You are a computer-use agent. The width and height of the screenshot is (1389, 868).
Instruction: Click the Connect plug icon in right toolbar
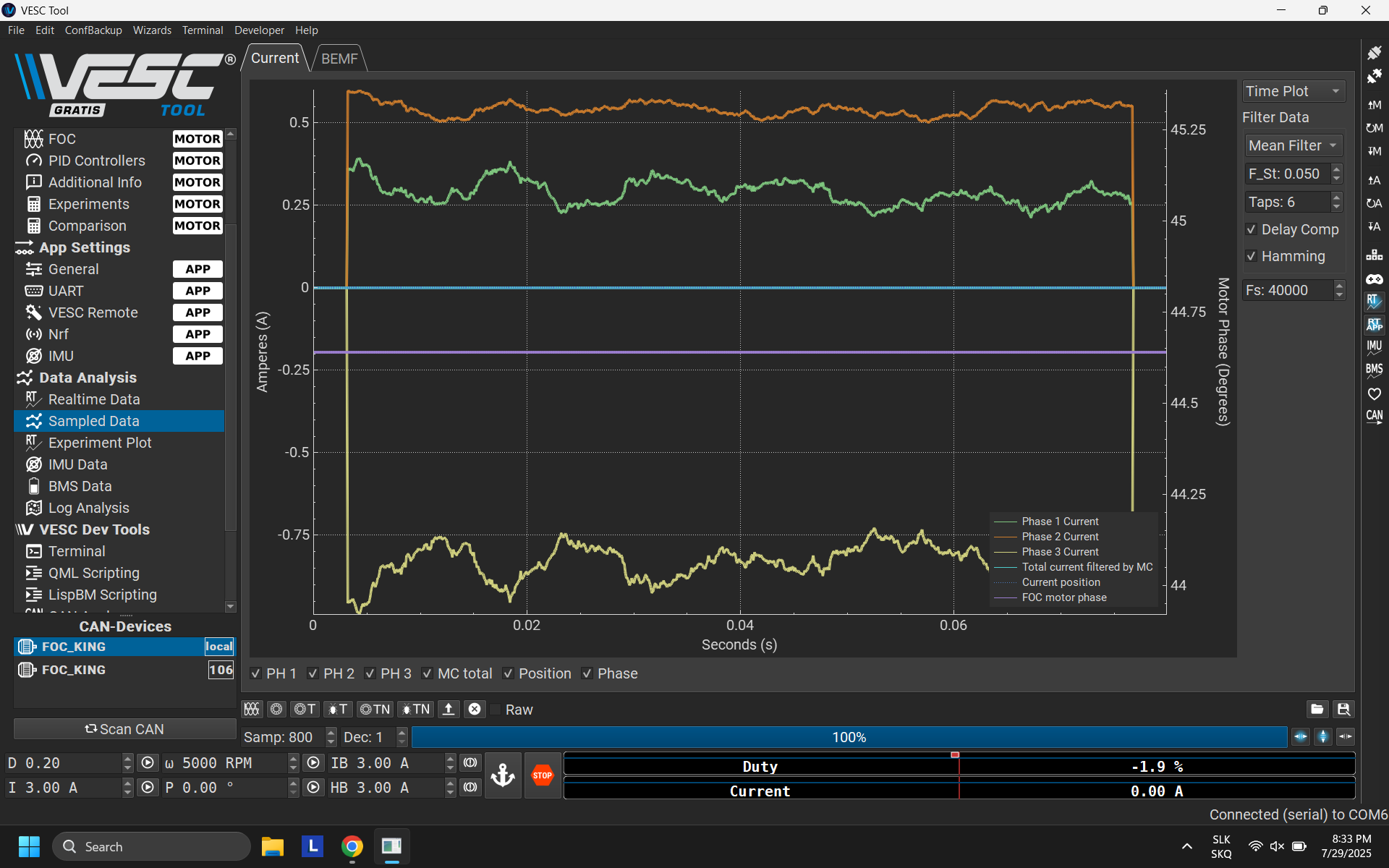1374,53
